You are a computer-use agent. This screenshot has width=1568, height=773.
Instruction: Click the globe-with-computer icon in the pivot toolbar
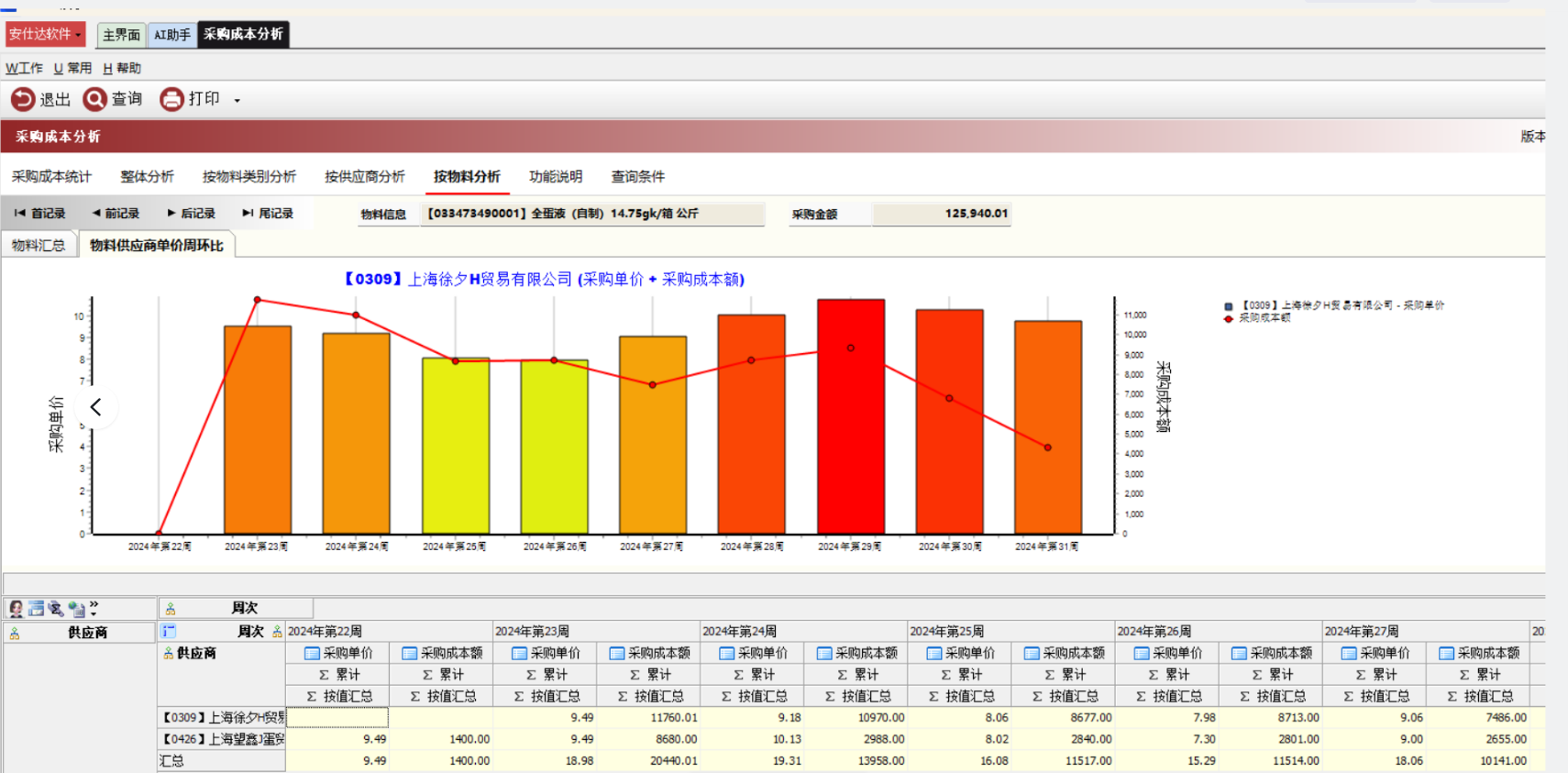[x=76, y=609]
